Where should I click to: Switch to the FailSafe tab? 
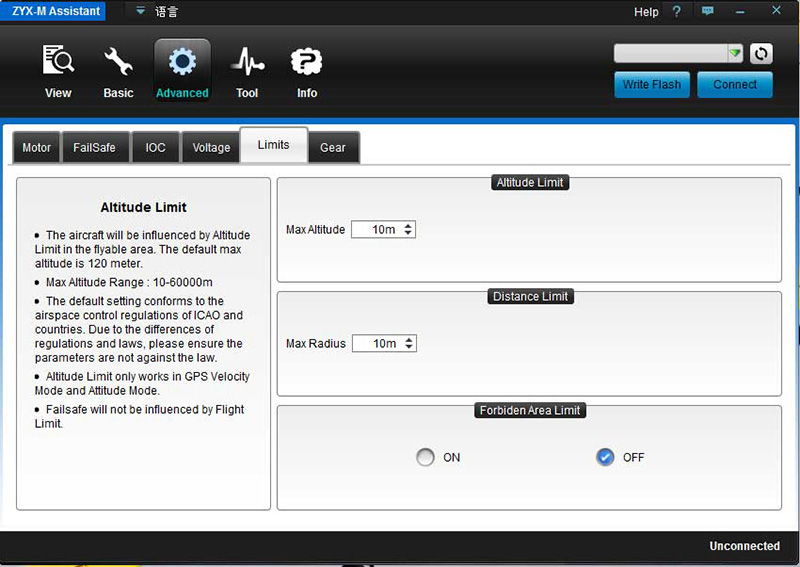(94, 147)
